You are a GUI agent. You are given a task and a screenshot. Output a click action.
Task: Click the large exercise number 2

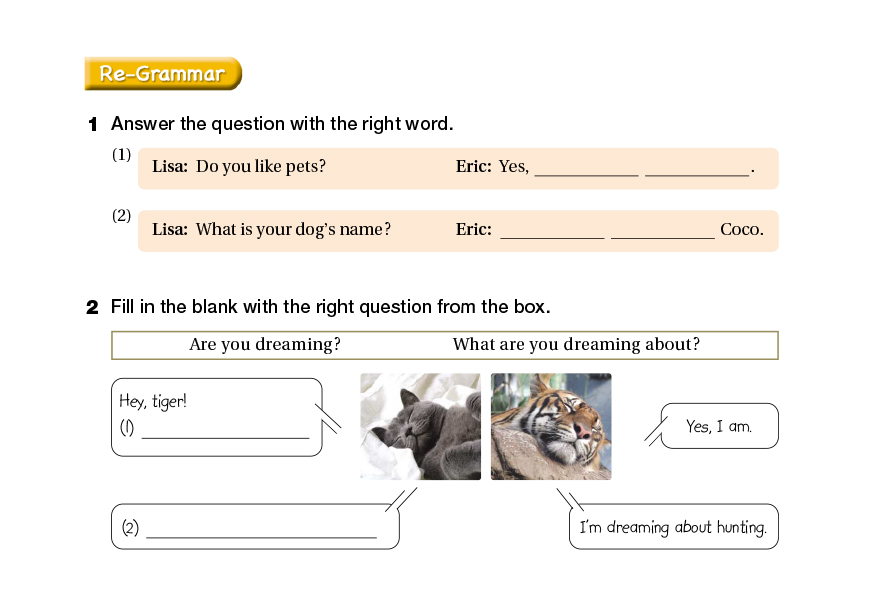92,308
